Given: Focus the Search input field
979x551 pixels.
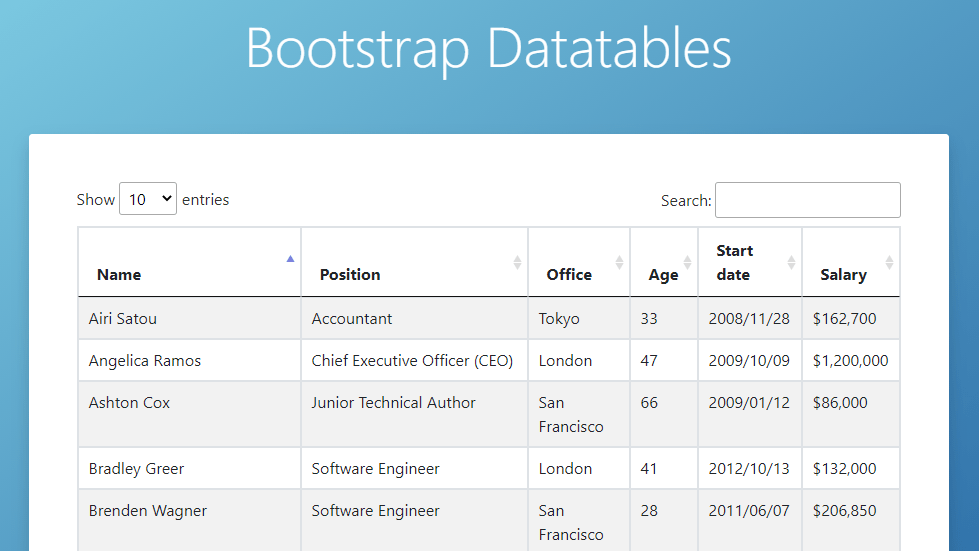Looking at the screenshot, I should (x=807, y=200).
